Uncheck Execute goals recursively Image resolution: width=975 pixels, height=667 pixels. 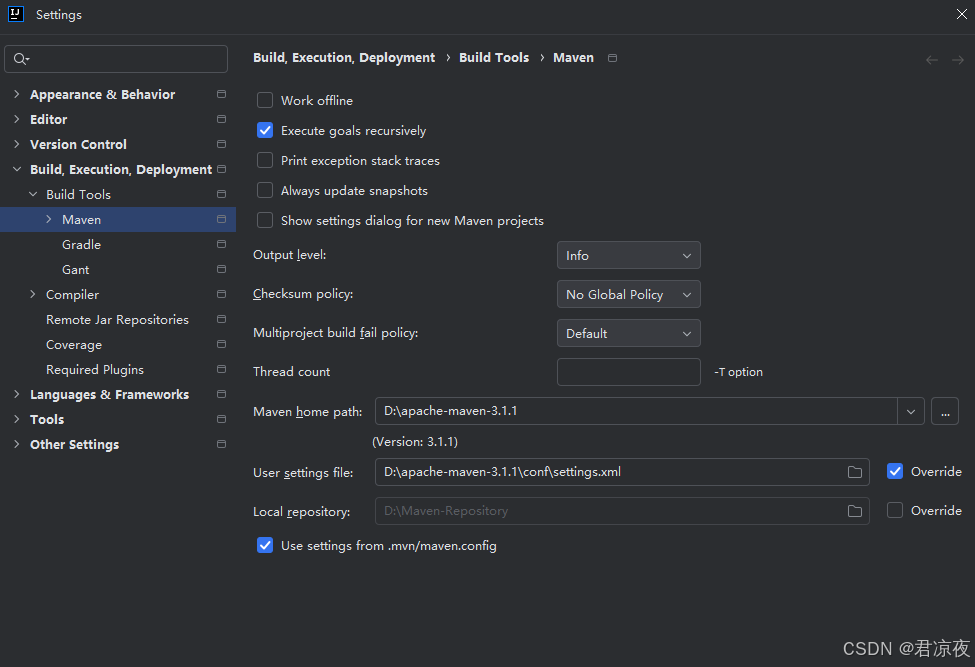click(x=265, y=130)
